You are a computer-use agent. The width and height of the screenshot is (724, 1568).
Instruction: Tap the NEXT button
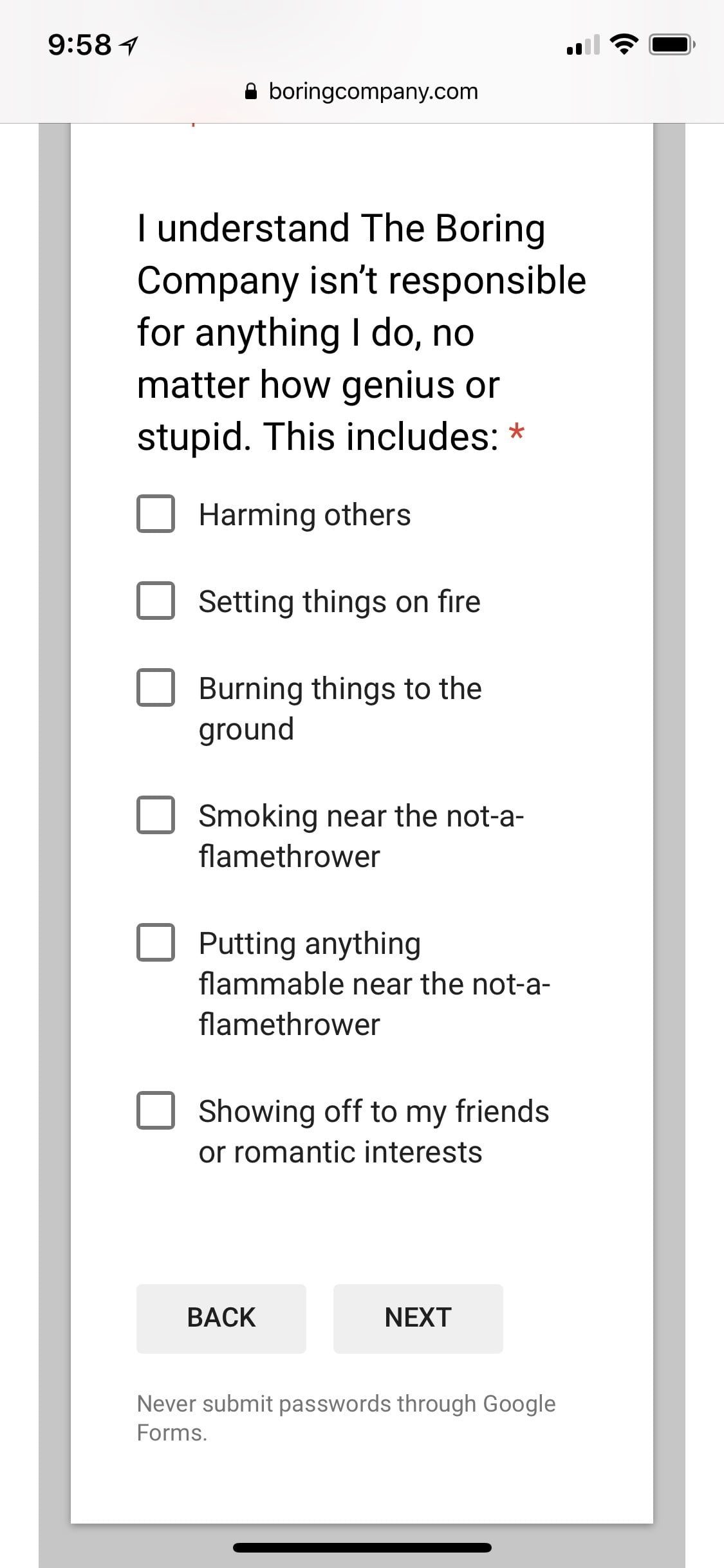pyautogui.click(x=418, y=1318)
